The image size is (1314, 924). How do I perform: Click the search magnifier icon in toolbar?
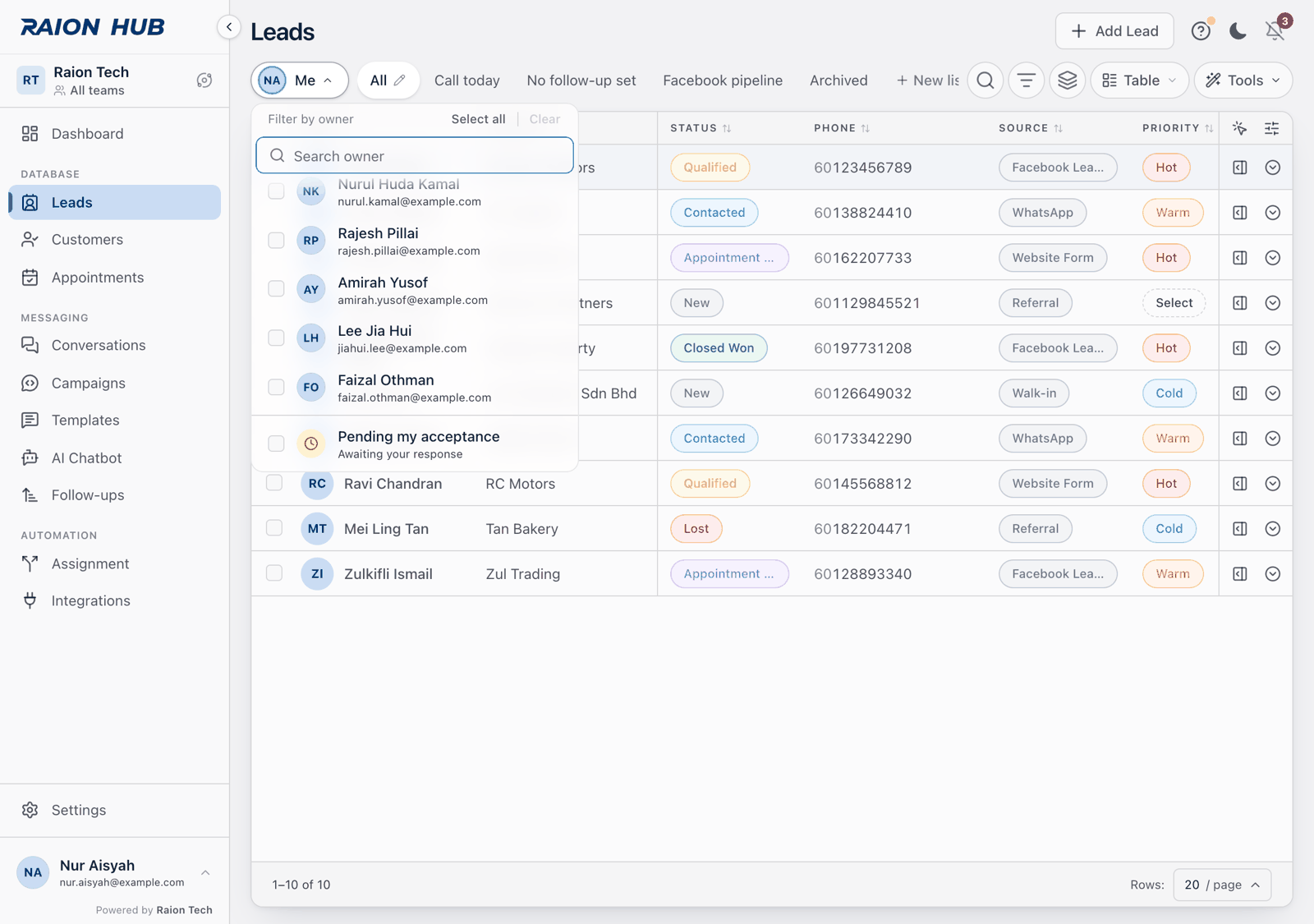tap(985, 80)
